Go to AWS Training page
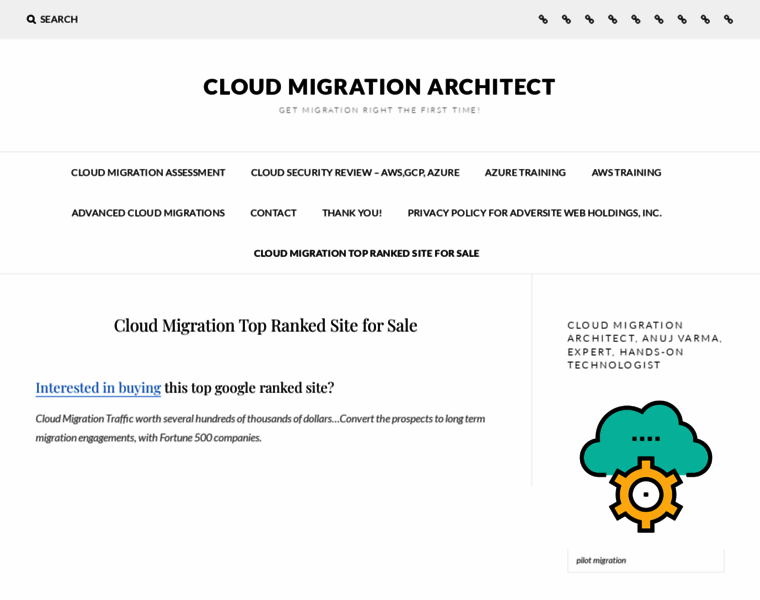 point(626,173)
